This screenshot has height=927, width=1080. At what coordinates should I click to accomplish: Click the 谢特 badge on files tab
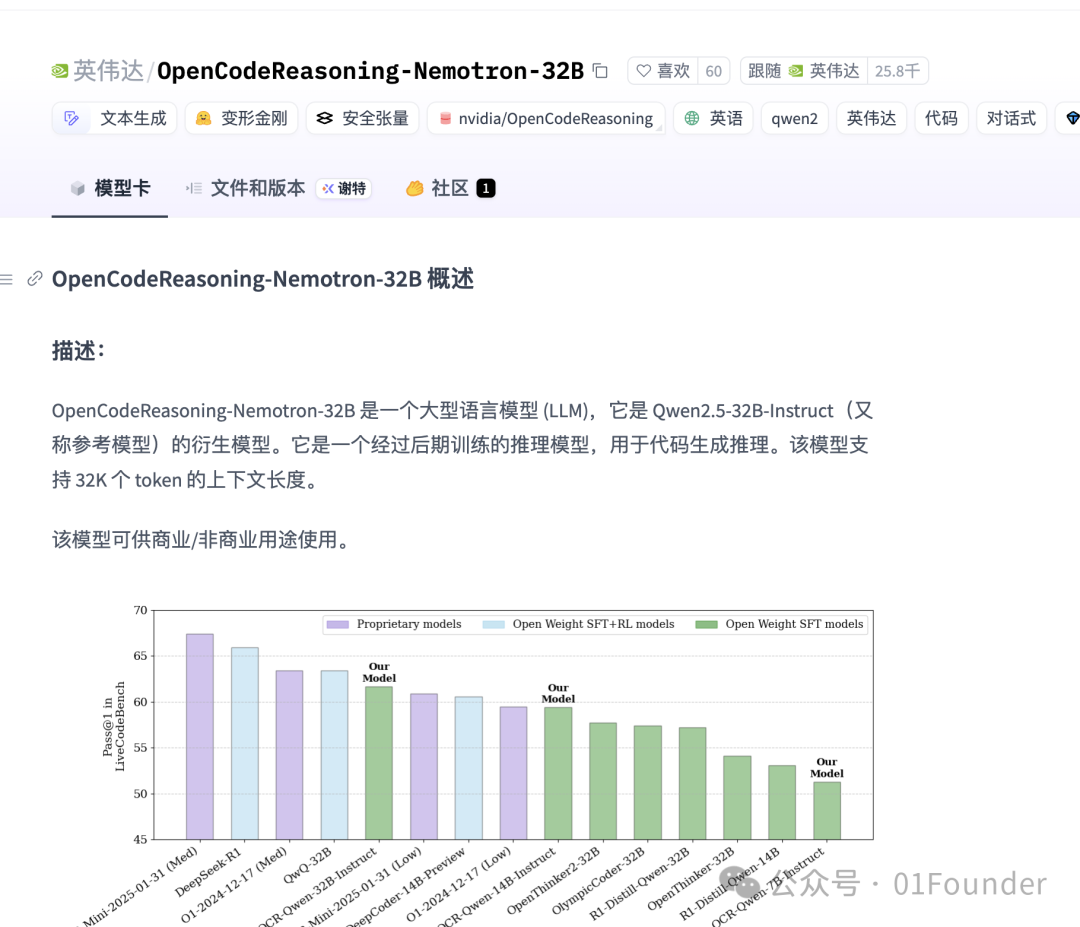tap(344, 189)
